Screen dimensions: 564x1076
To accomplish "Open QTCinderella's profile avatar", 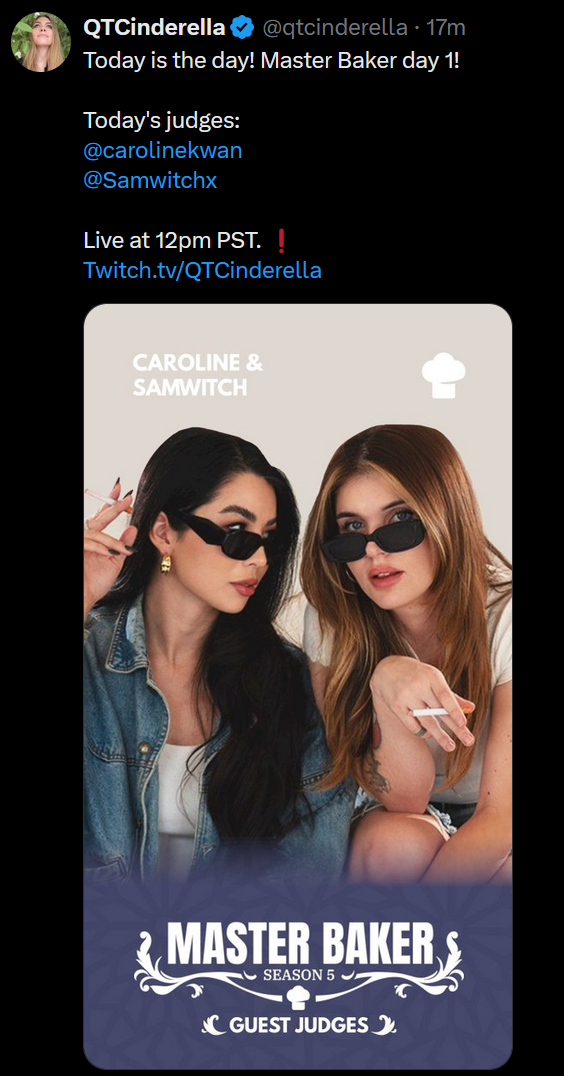I will [x=40, y=42].
